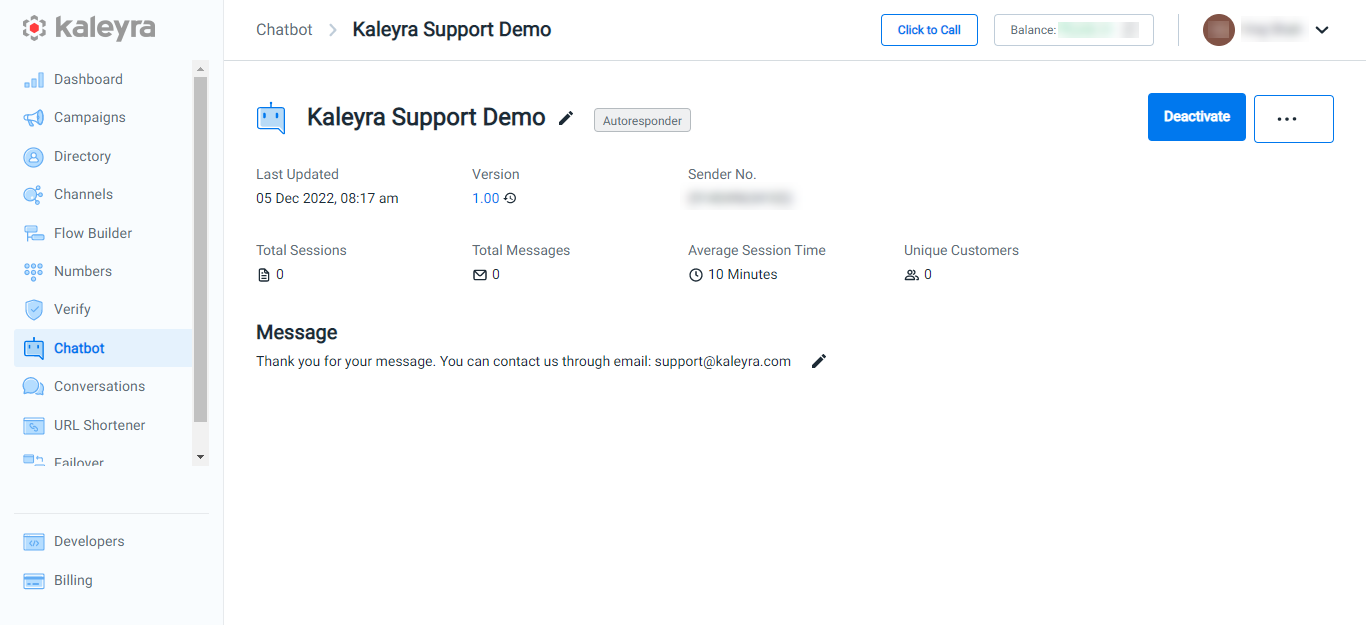The image size is (1366, 625).
Task: Click the Average Session Time clock icon
Action: [696, 275]
